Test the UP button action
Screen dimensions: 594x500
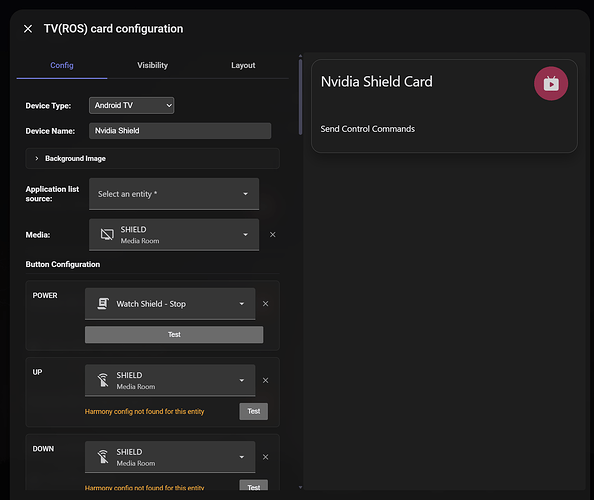253,411
